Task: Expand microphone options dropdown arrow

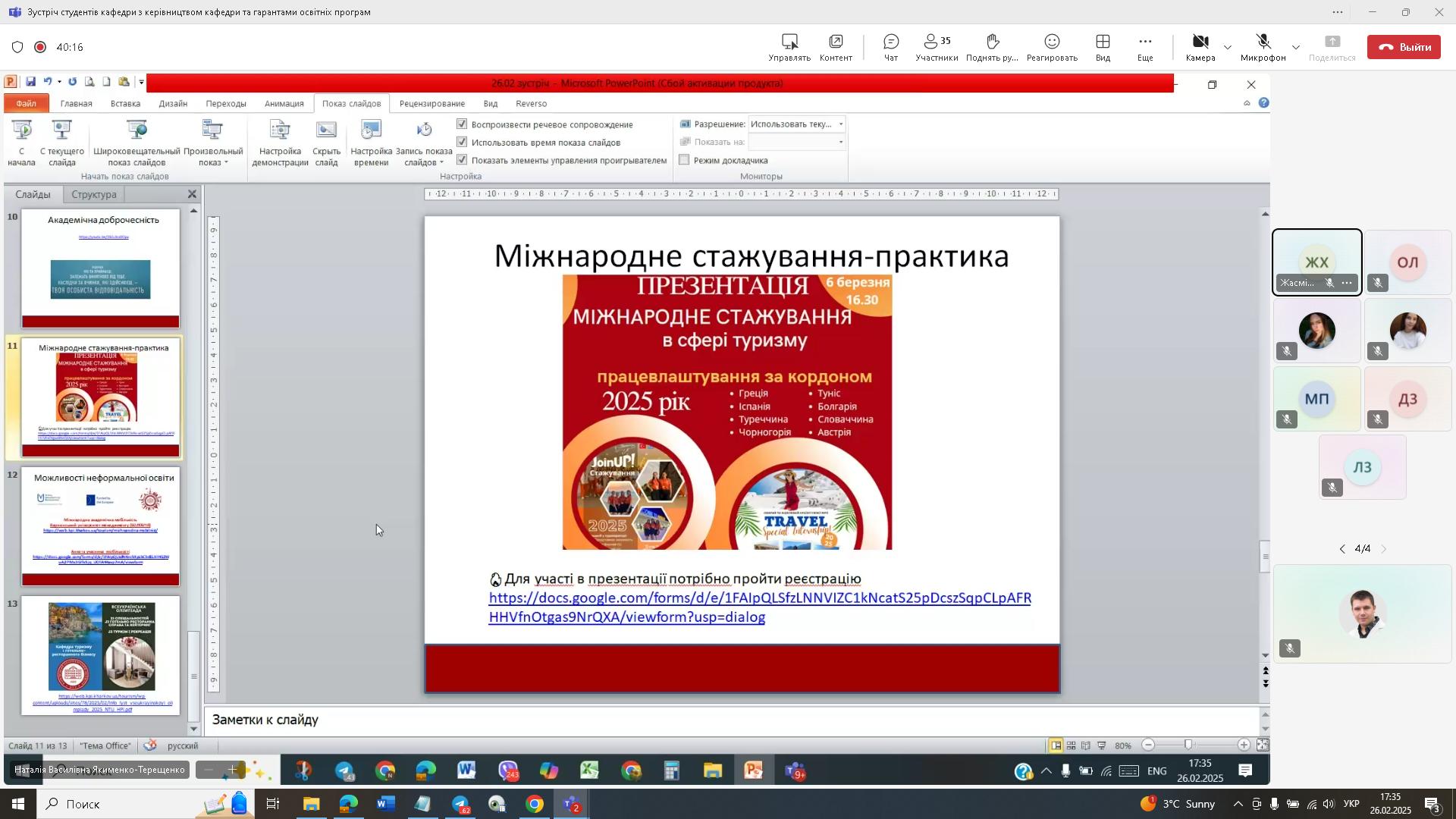Action: pyautogui.click(x=1296, y=47)
